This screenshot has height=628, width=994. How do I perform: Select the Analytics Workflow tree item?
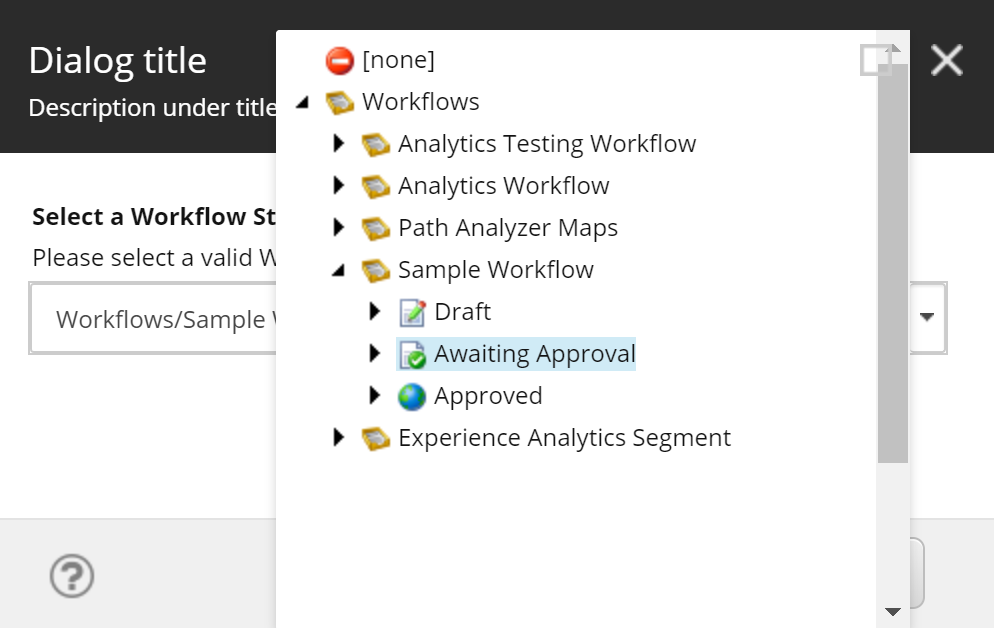(503, 185)
